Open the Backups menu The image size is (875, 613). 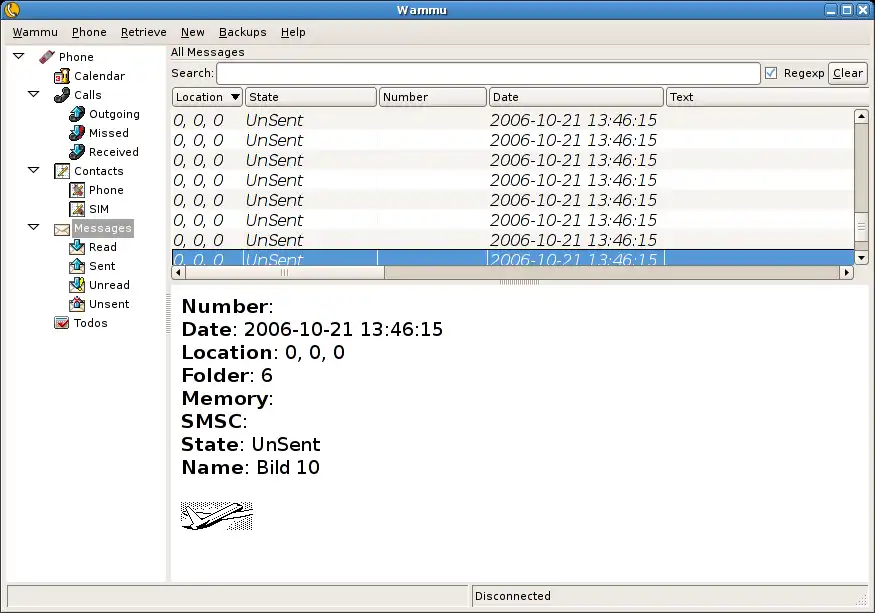click(242, 32)
